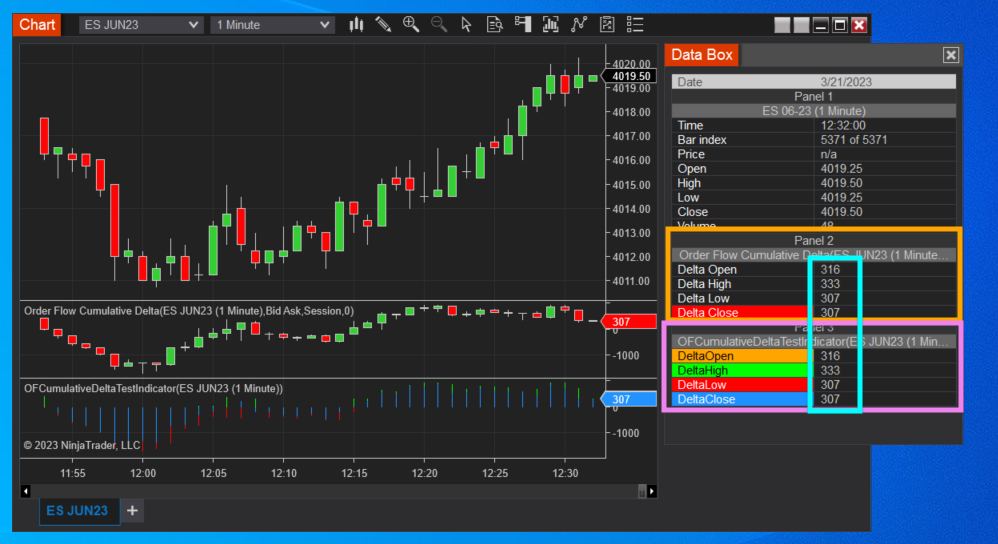Click the blue 307 indicator price marker
The height and width of the screenshot is (544, 998).
[629, 400]
